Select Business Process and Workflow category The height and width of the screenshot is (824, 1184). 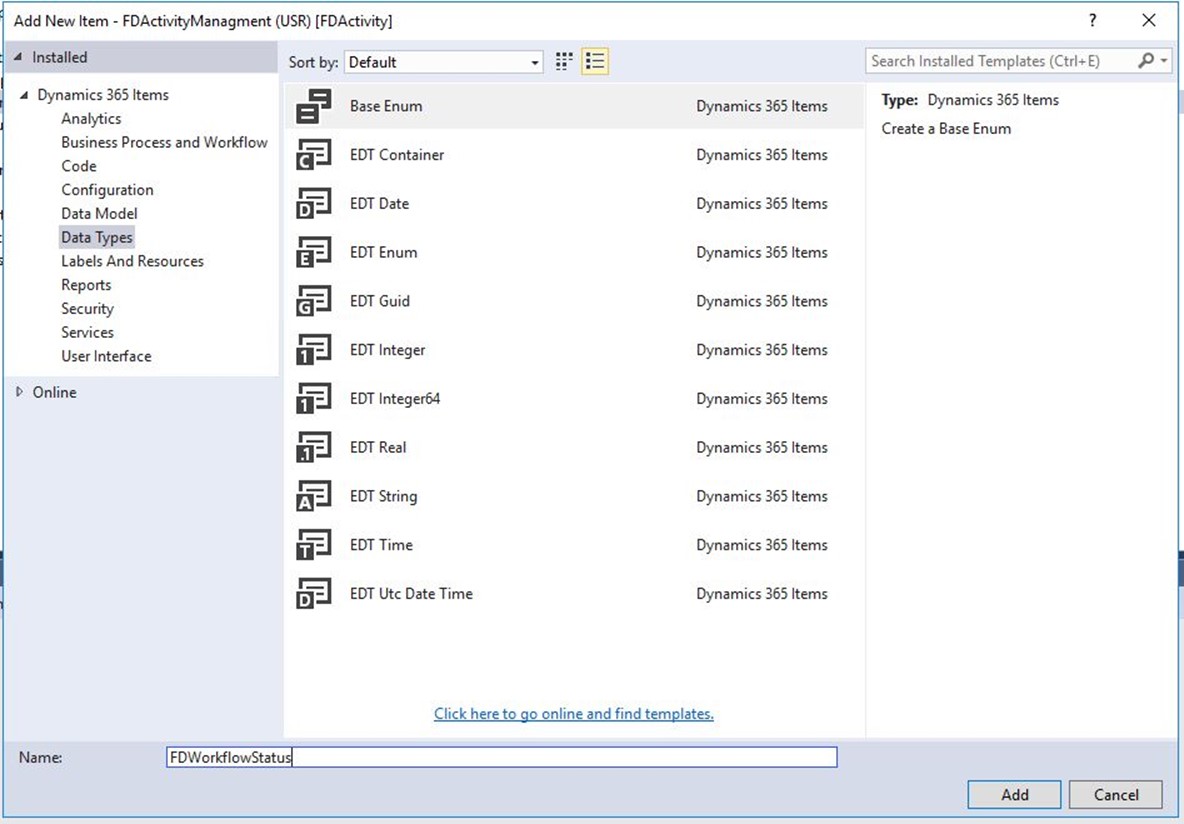pos(165,142)
